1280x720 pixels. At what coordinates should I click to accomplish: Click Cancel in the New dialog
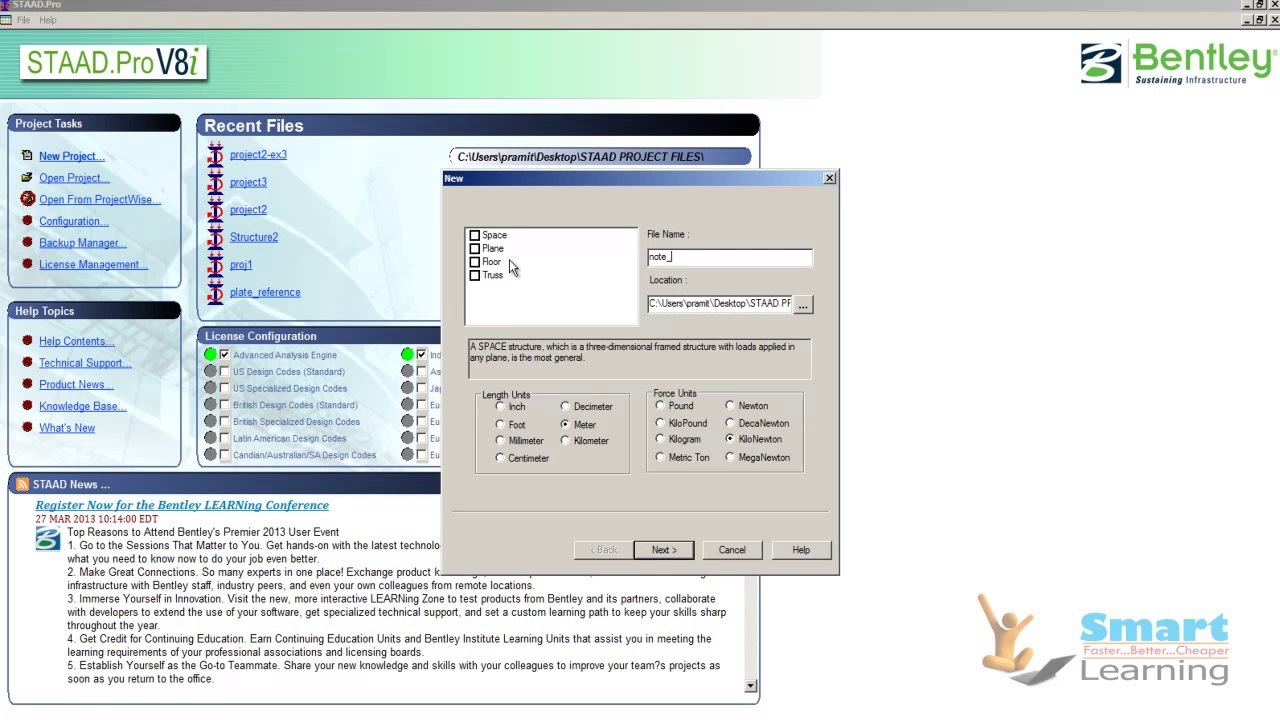coord(732,550)
